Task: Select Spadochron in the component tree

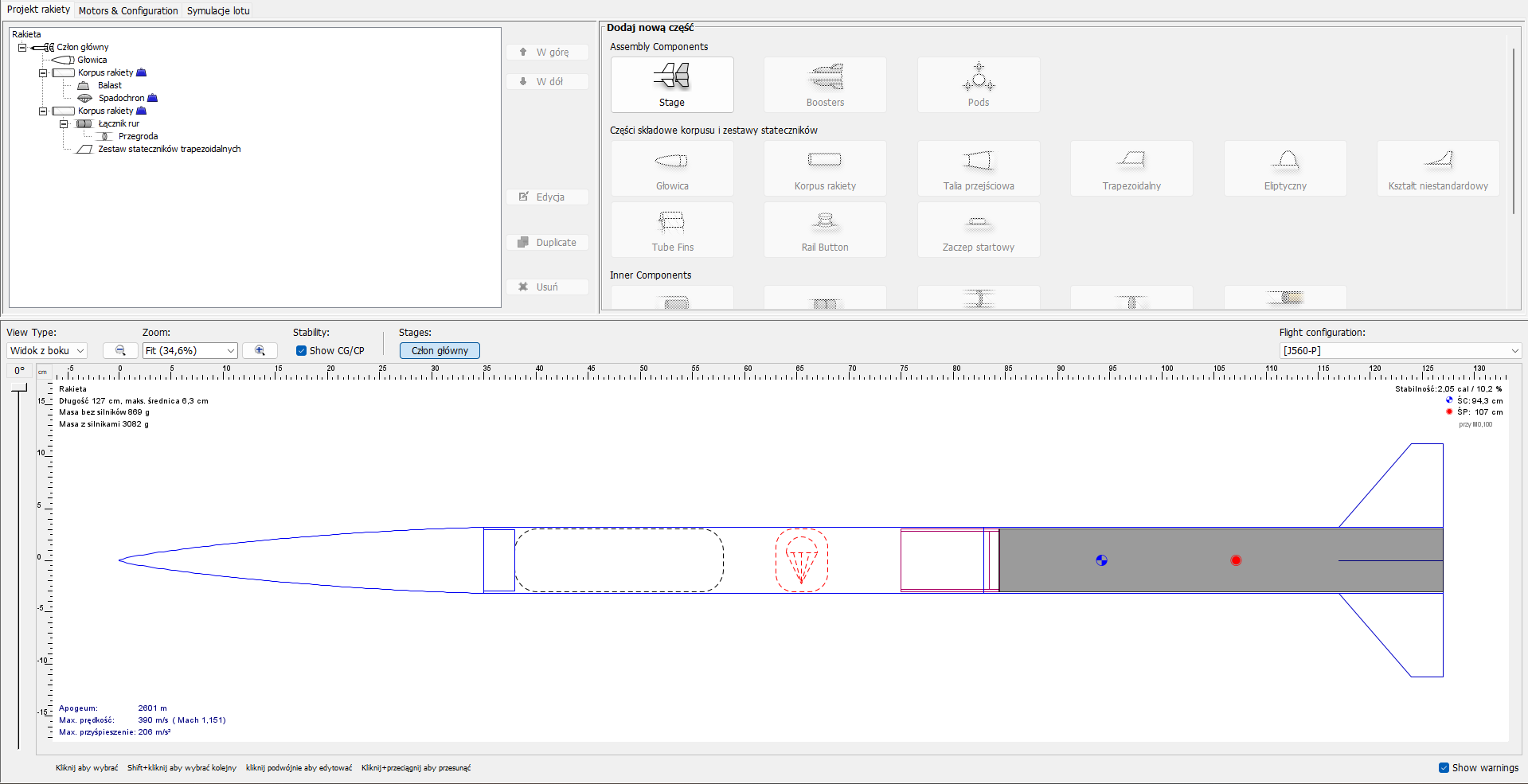Action: tap(122, 98)
